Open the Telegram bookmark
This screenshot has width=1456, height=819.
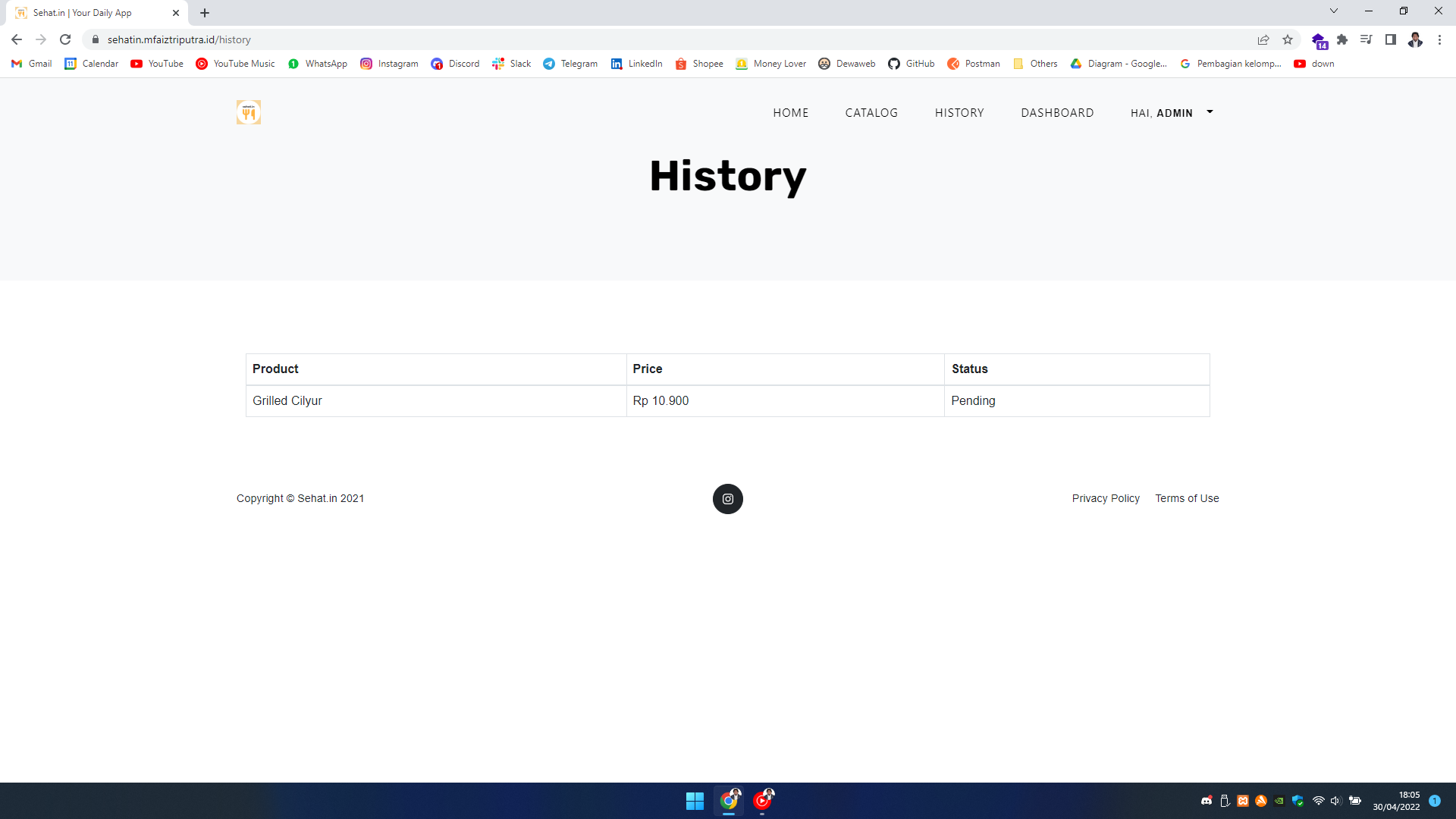570,64
